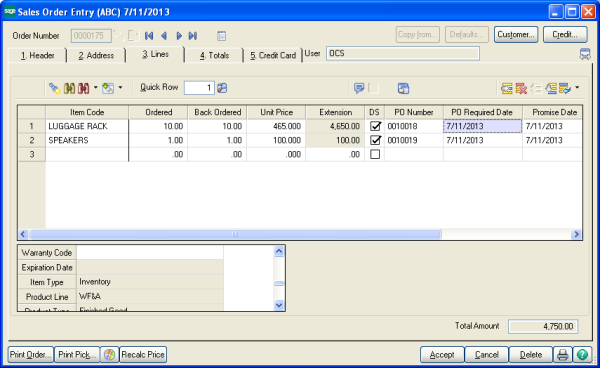Click the delete row red X icon
Viewport: 600px width, 368px height.
[521, 88]
